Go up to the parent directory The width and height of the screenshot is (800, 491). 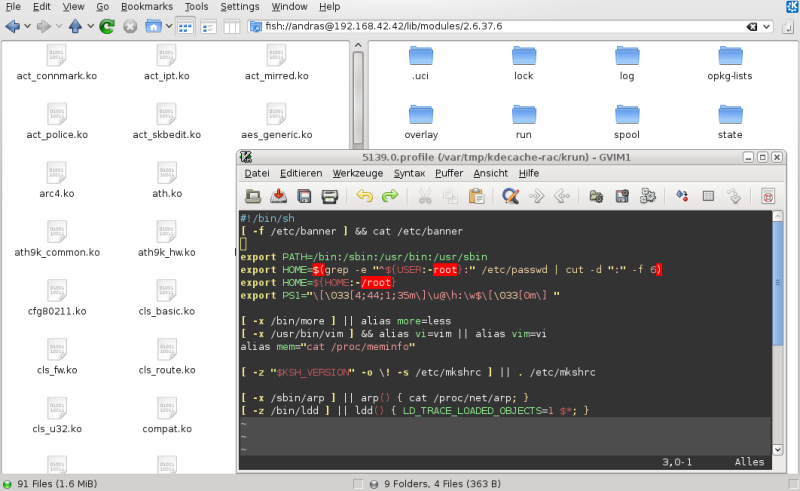[x=76, y=26]
